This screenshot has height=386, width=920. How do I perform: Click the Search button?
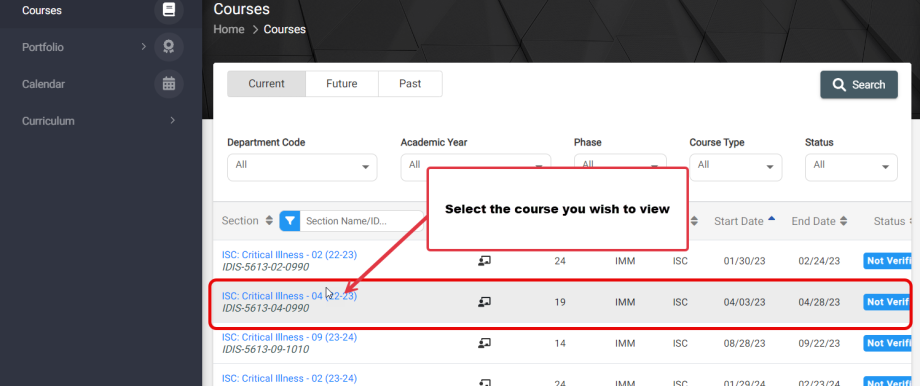coord(859,84)
